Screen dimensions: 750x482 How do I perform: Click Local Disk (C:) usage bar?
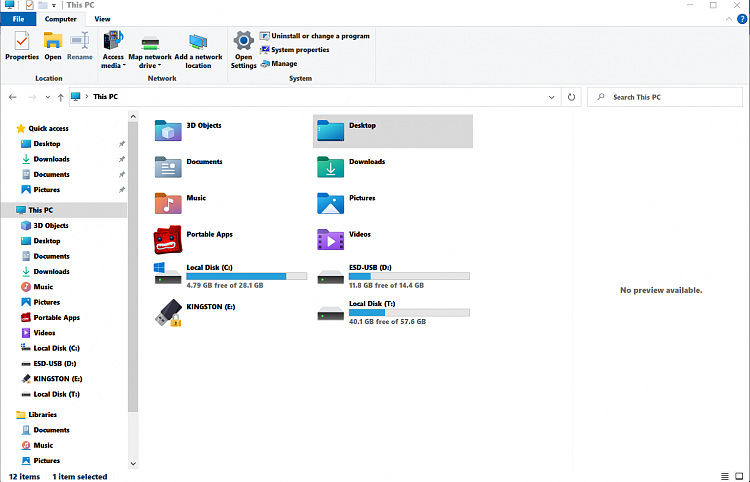pyautogui.click(x=246, y=276)
